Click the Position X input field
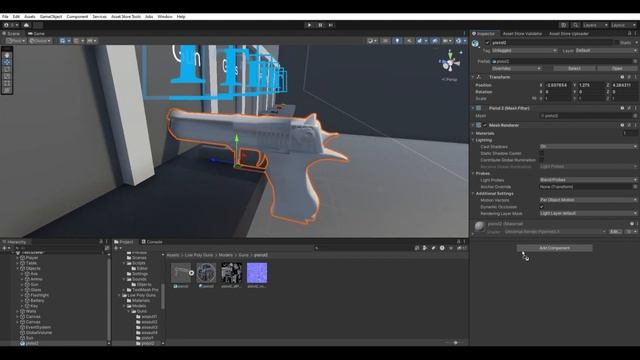Image resolution: width=640 pixels, height=360 pixels. [558, 85]
